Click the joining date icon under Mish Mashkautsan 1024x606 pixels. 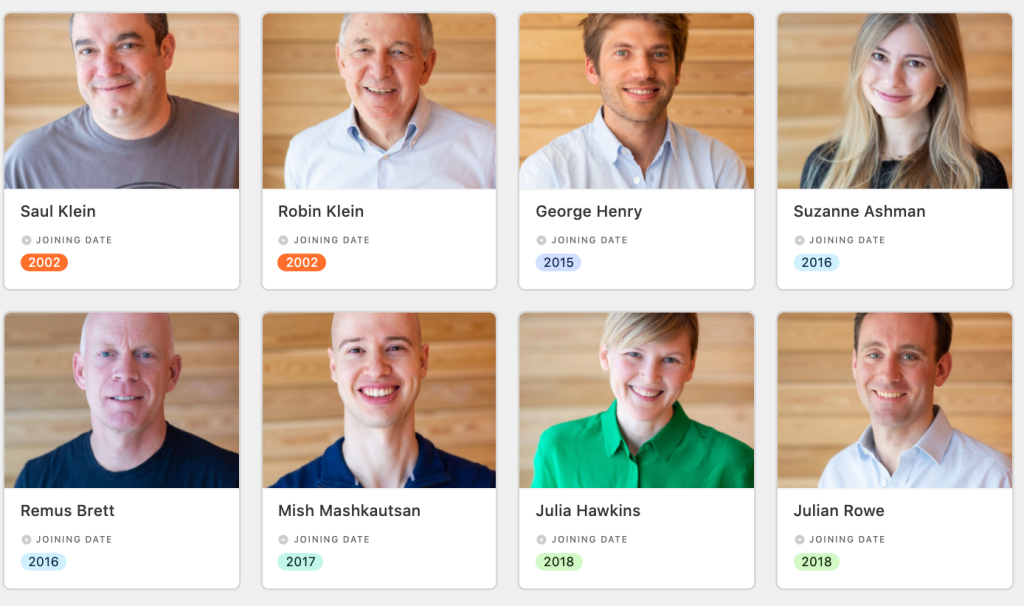tap(283, 539)
